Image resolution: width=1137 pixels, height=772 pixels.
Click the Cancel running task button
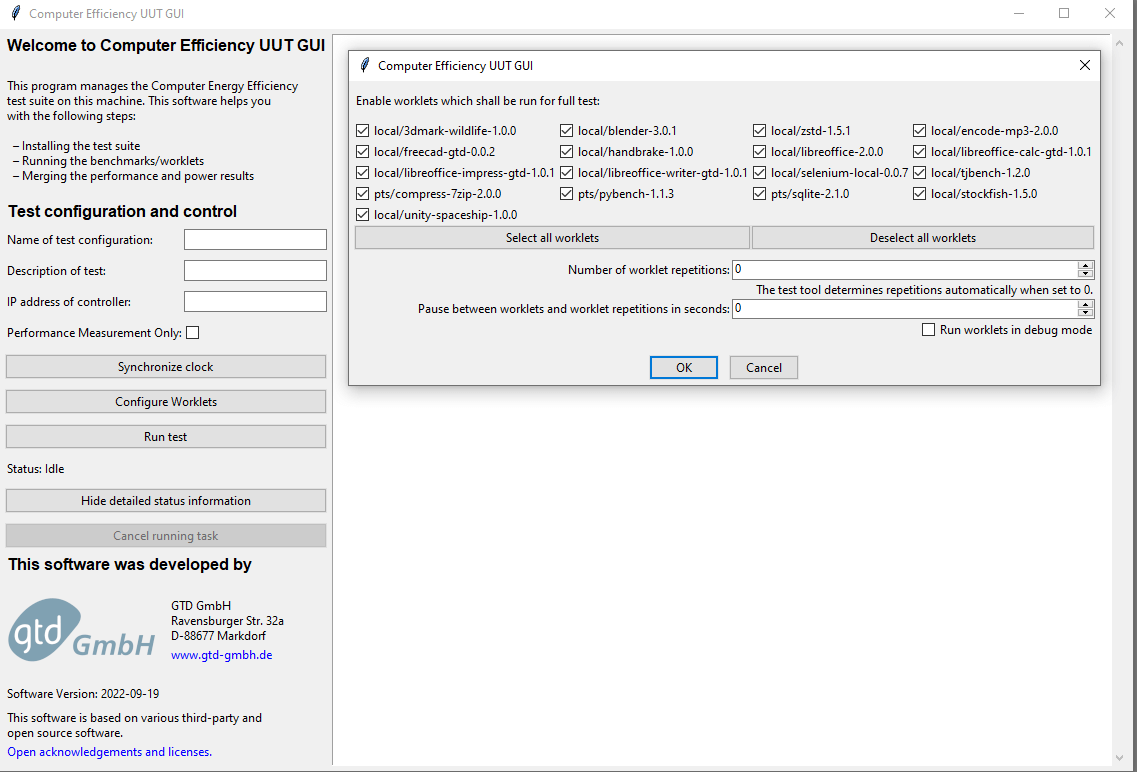point(166,536)
